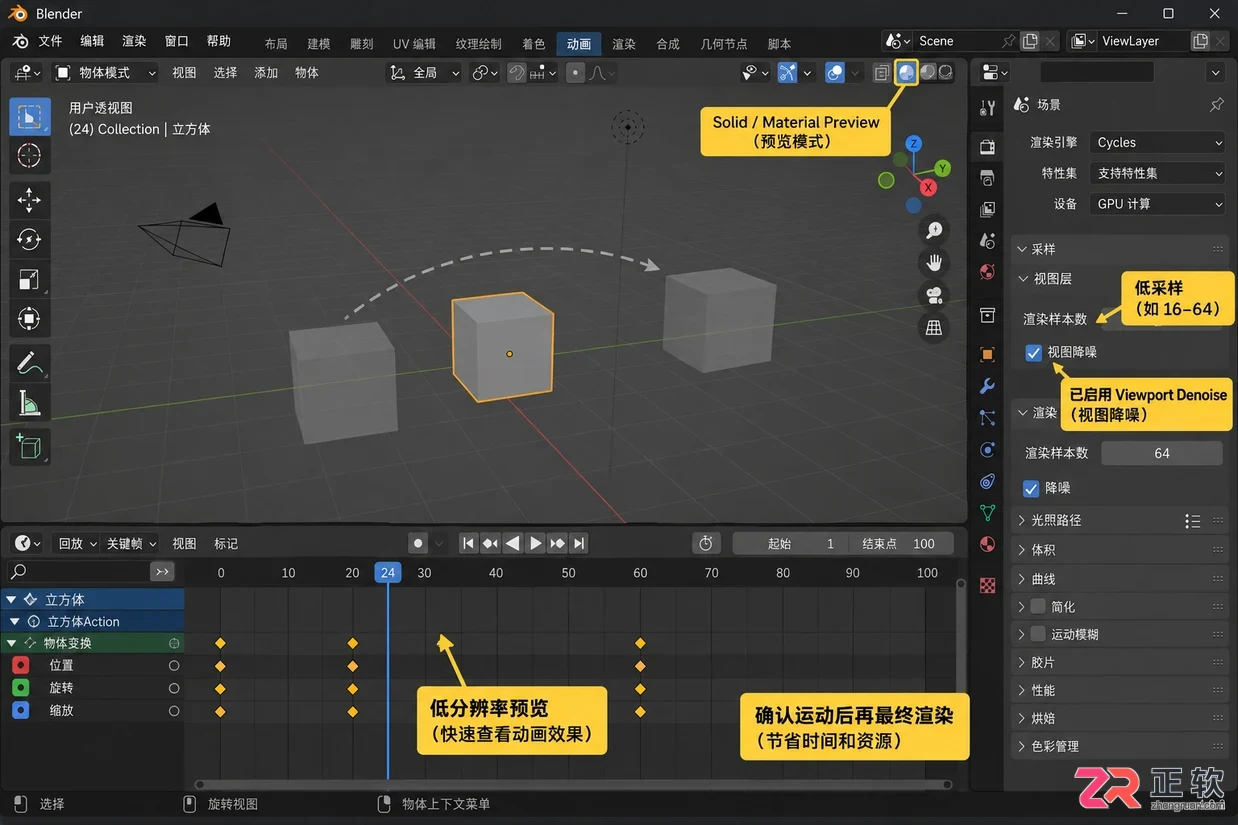Click the pan view hand icon
1238x825 pixels.
(x=934, y=263)
